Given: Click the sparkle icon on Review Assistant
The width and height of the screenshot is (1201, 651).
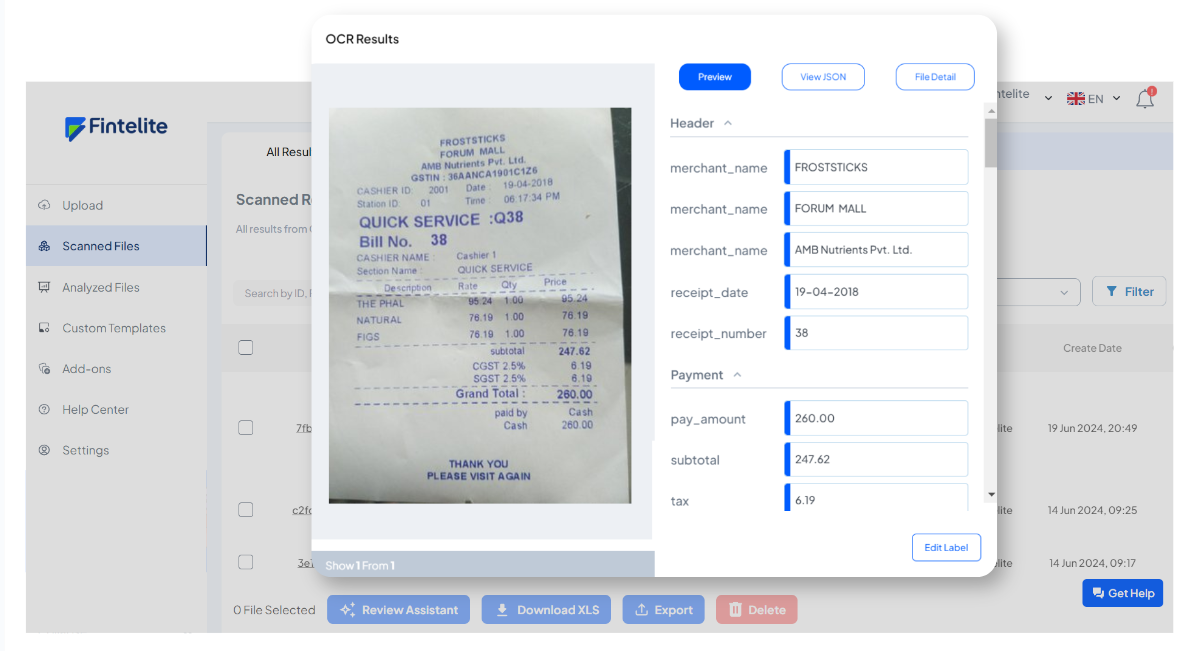Looking at the screenshot, I should [348, 610].
